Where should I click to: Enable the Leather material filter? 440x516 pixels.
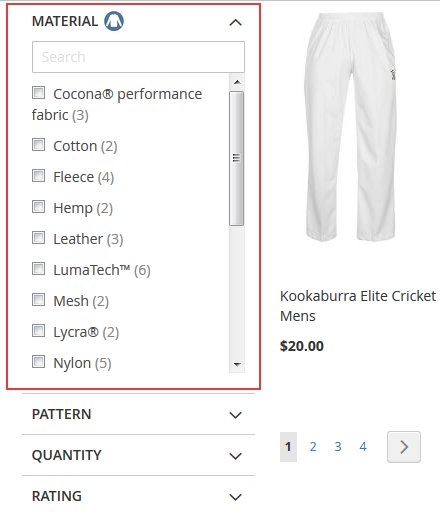click(x=38, y=238)
